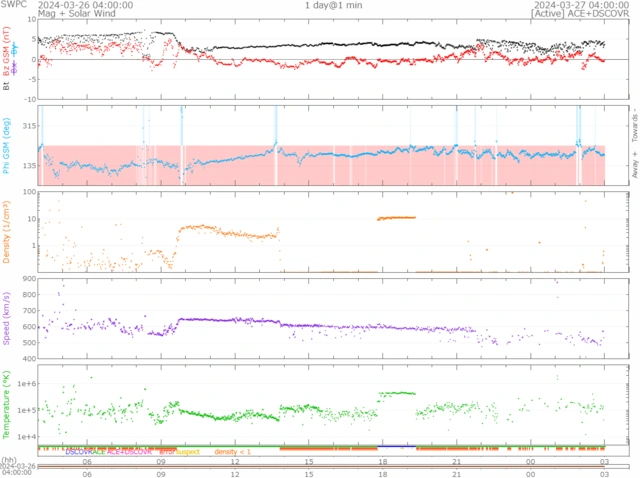
Task: Click the end time 2024-03-27 04:00:00
Action: click(x=582, y=5)
